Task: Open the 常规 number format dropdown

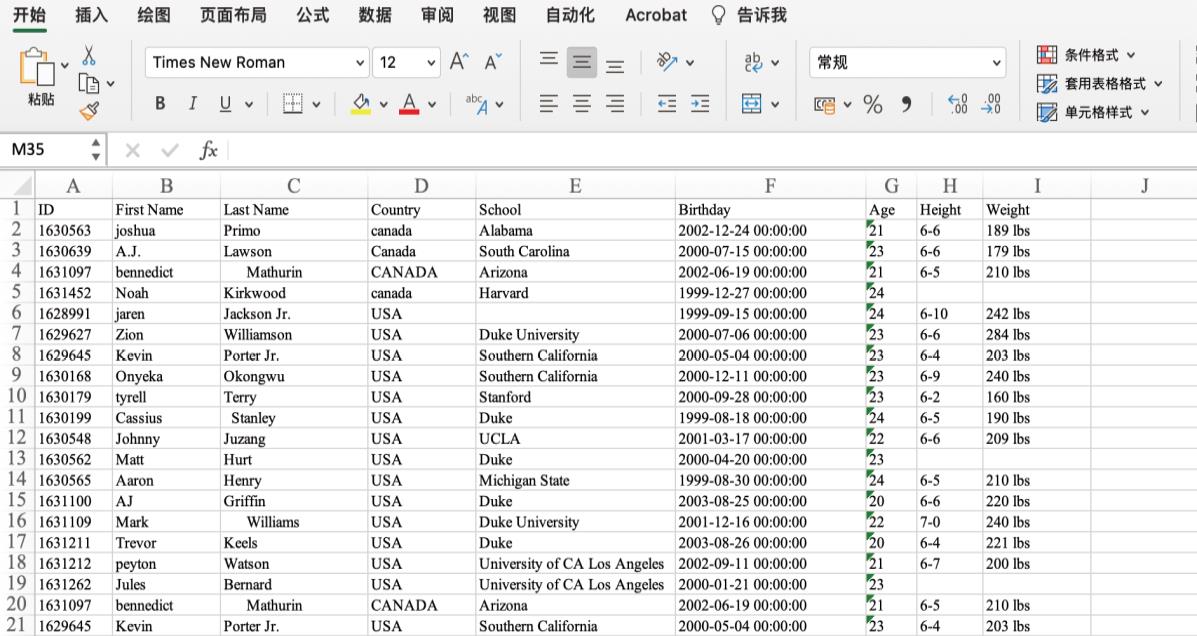Action: coord(996,62)
